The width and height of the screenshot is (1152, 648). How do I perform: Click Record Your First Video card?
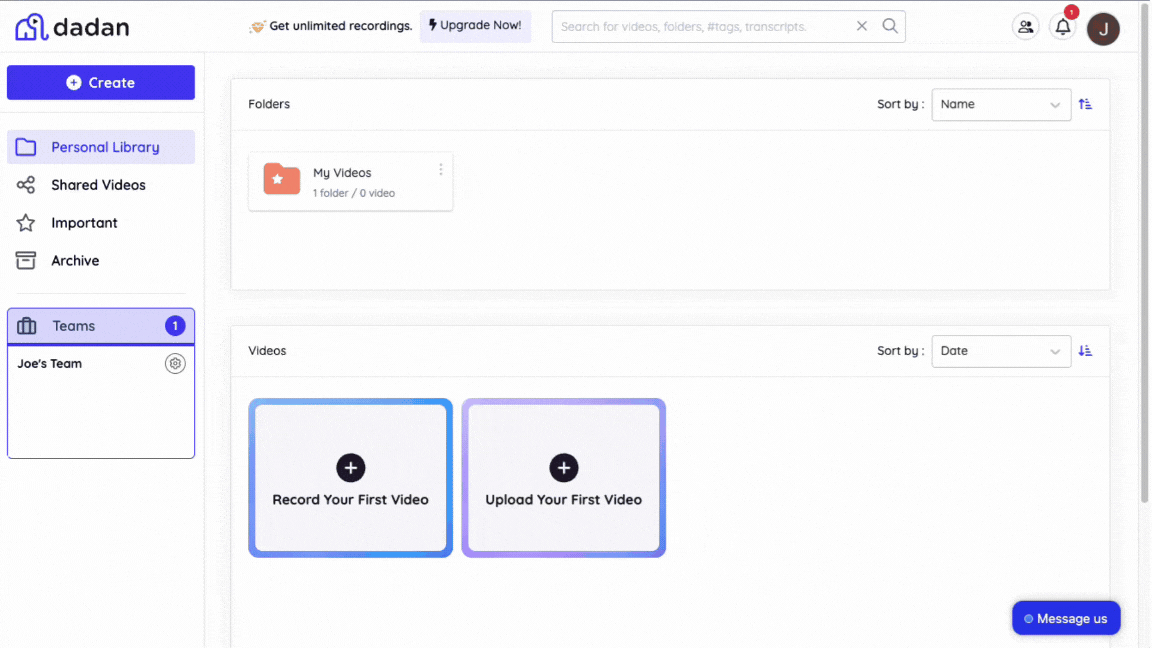tap(350, 478)
